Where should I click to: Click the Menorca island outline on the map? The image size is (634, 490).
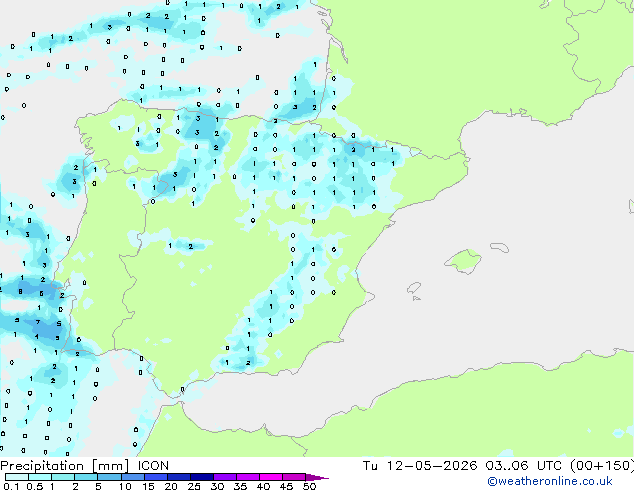coord(500,247)
